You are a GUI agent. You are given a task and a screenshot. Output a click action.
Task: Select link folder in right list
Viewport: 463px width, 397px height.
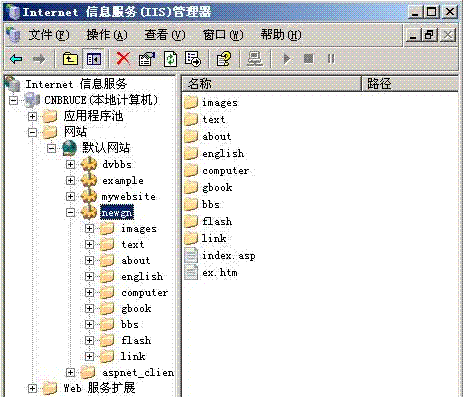tap(214, 238)
